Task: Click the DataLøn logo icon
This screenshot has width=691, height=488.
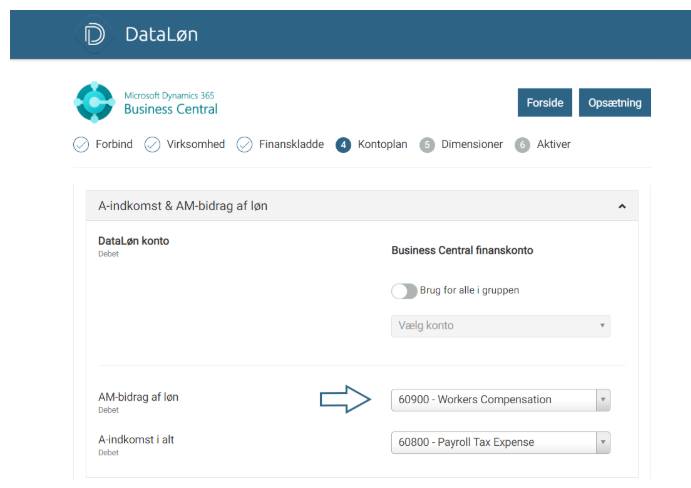Action: 95,33
